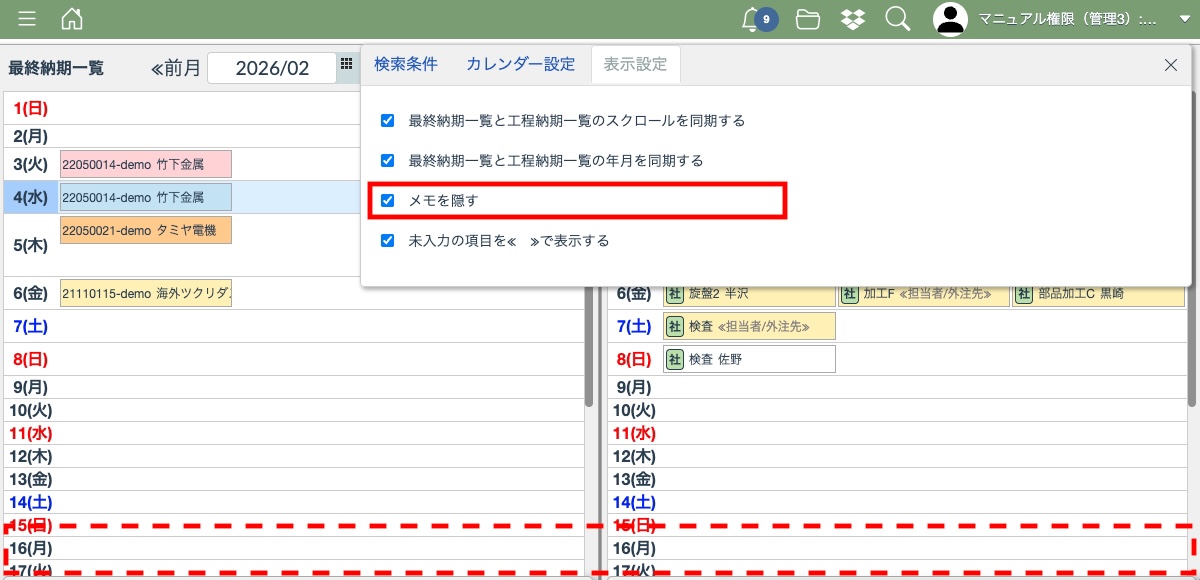Uncheck scroll sync checkbox
Viewport: 1200px width, 580px height.
tap(388, 120)
